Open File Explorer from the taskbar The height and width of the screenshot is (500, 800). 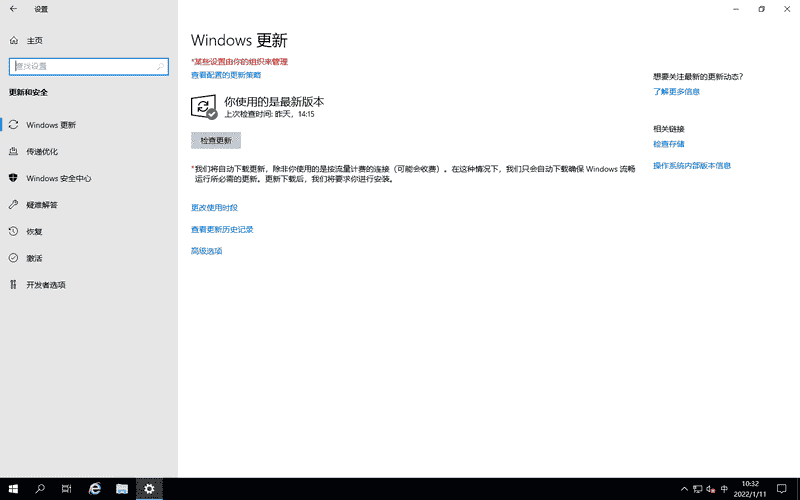(122, 489)
